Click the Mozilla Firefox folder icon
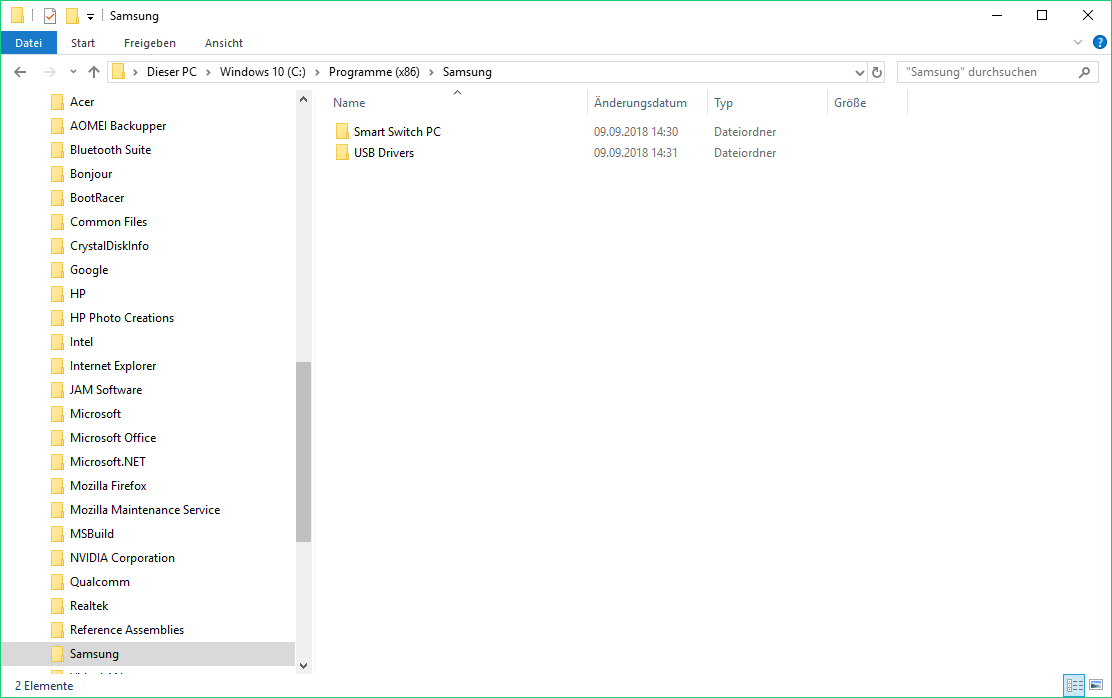1112x698 pixels. pos(57,486)
